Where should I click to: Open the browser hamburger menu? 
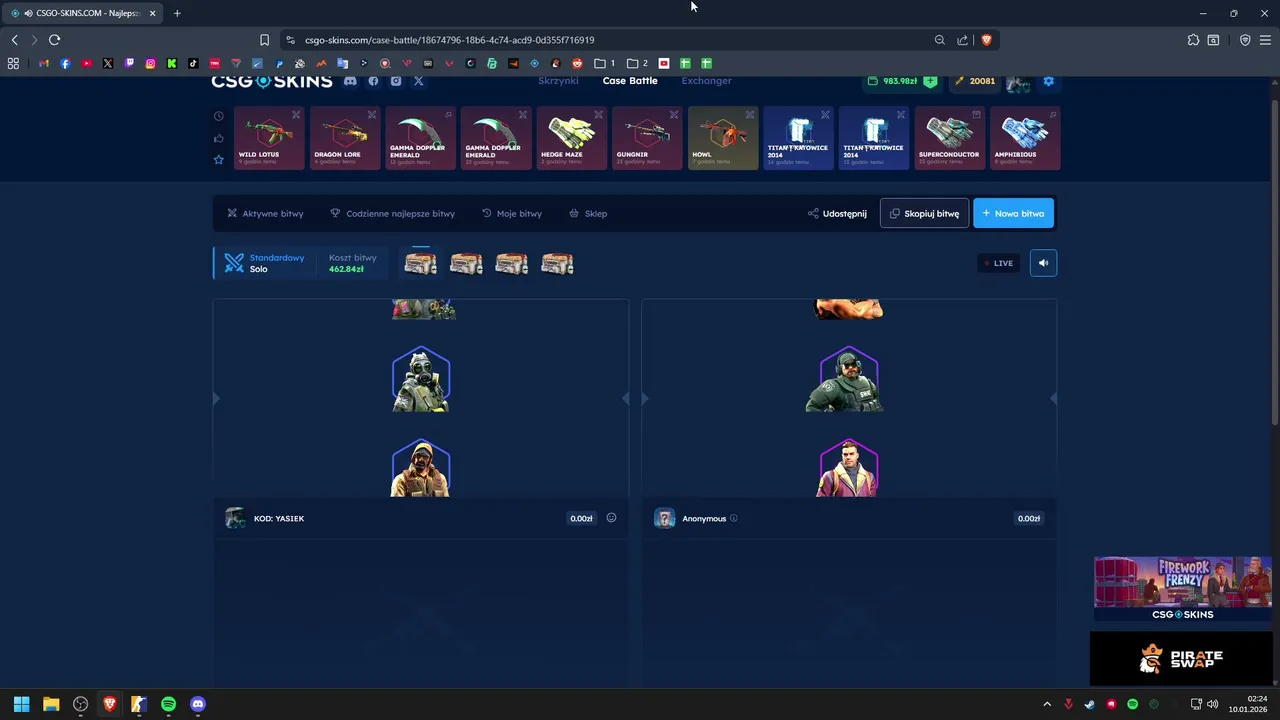click(1265, 40)
